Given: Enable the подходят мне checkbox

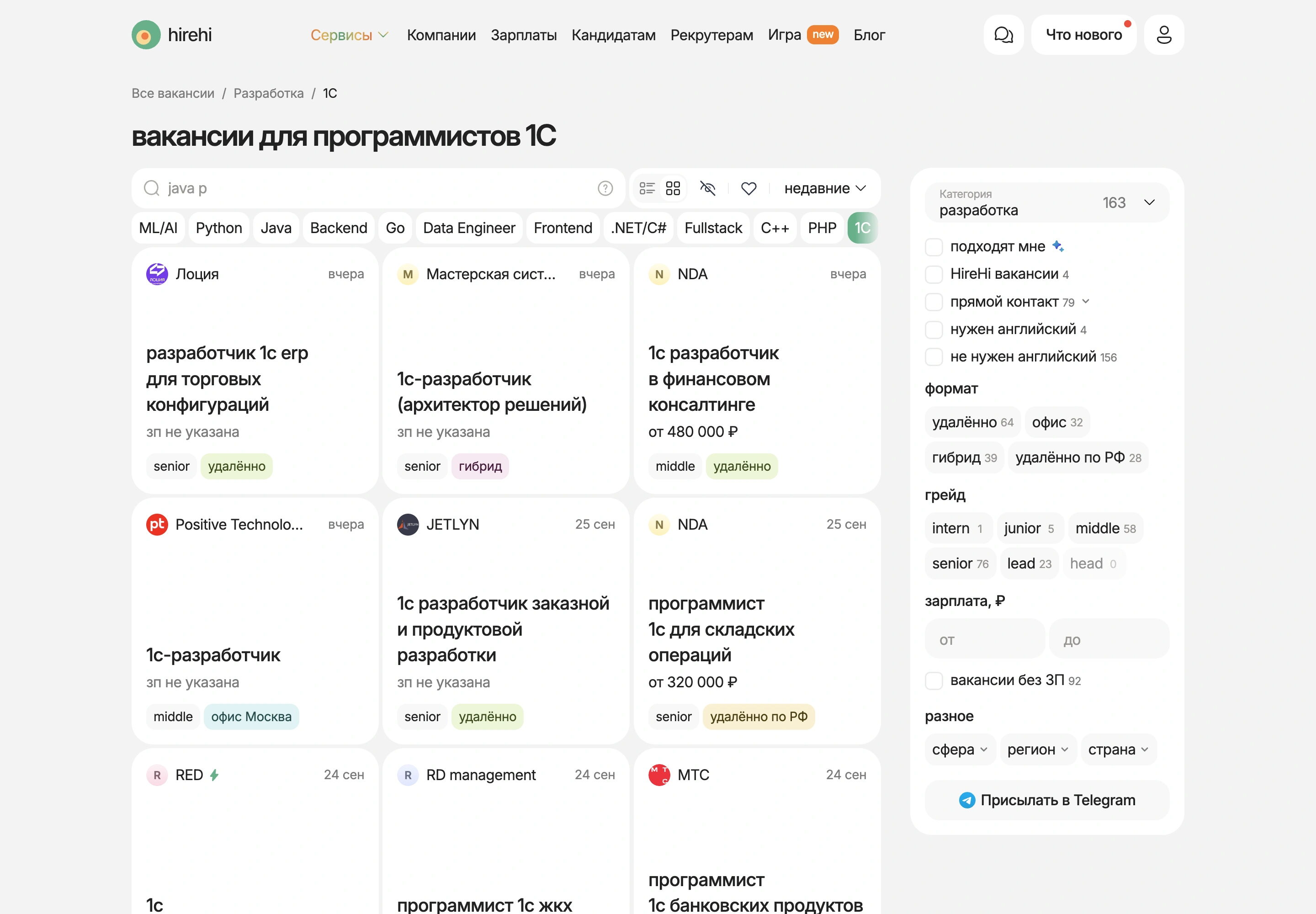Looking at the screenshot, I should (934, 247).
